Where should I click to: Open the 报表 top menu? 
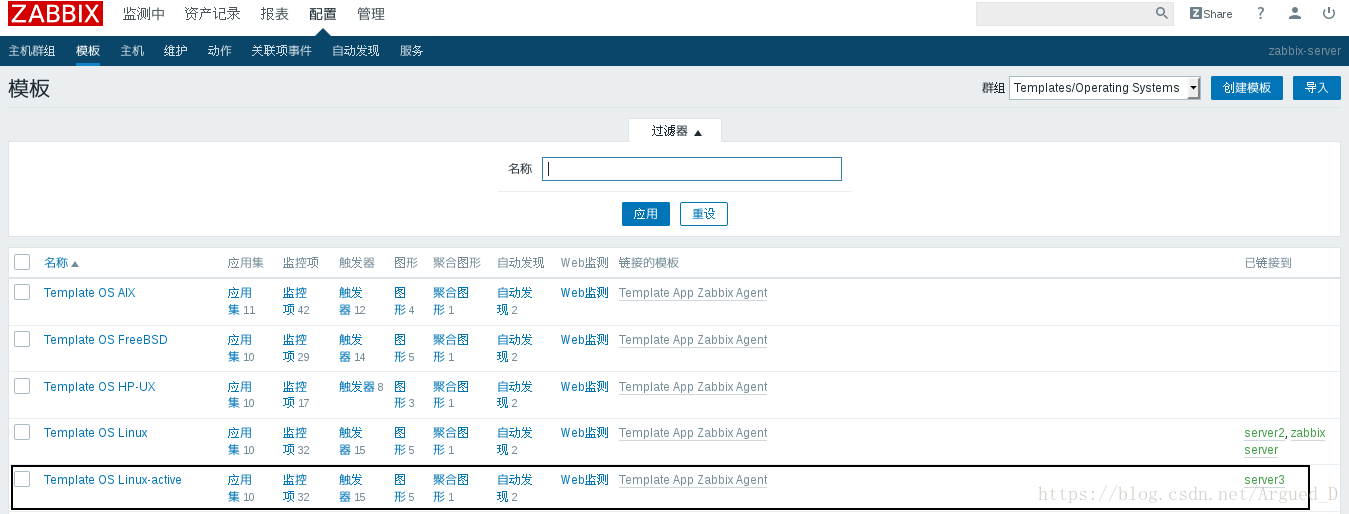[274, 14]
